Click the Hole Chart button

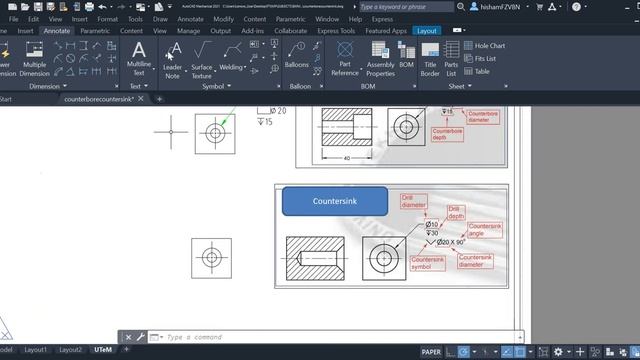[485, 46]
